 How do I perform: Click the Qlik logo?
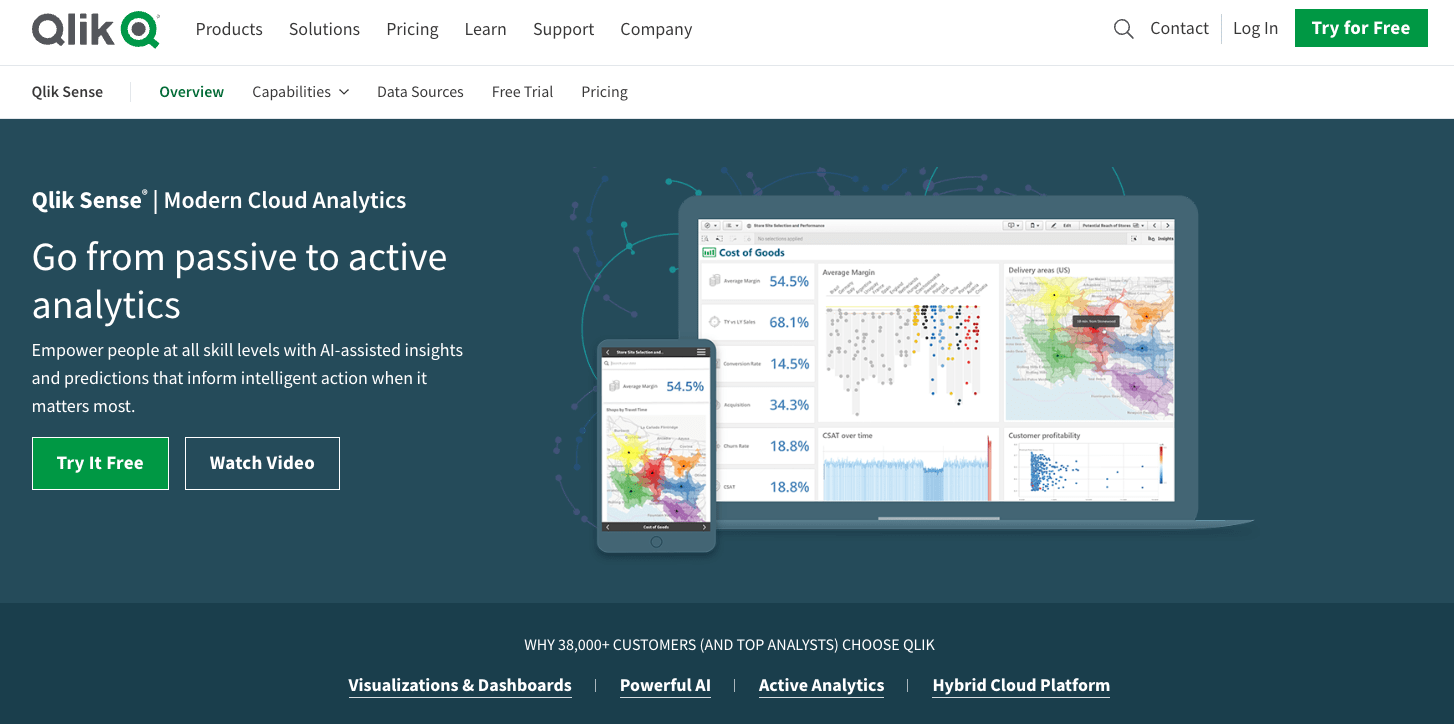96,29
